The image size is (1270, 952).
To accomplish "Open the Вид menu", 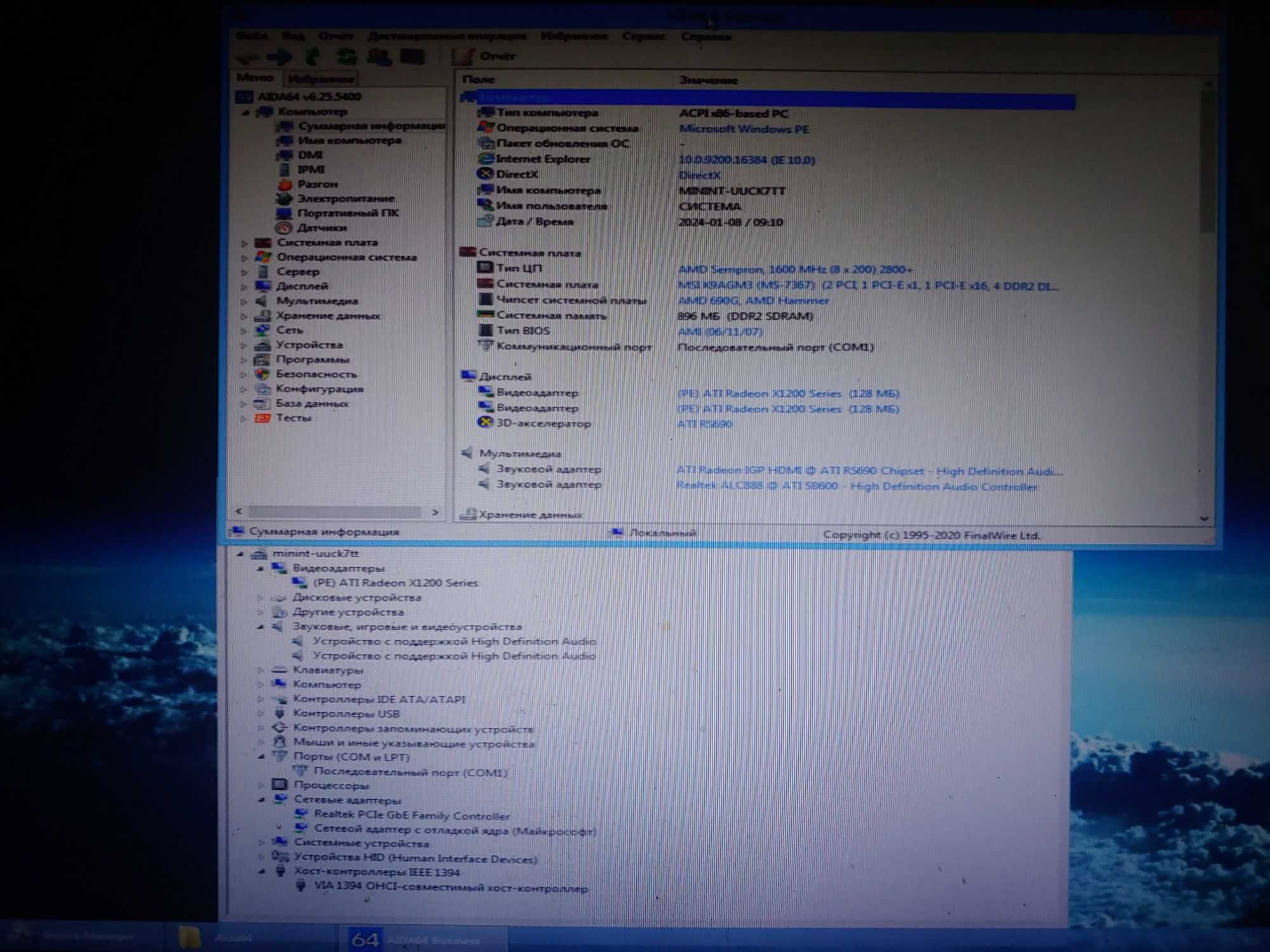I will coord(293,36).
